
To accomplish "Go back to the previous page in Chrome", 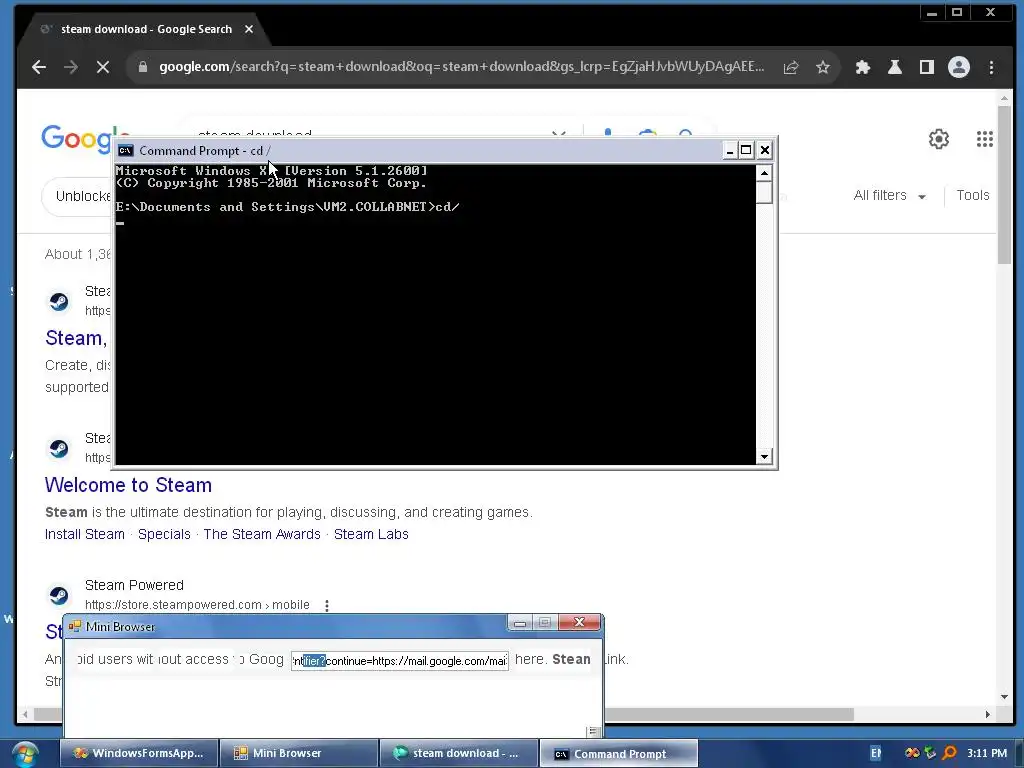I will [x=39, y=67].
